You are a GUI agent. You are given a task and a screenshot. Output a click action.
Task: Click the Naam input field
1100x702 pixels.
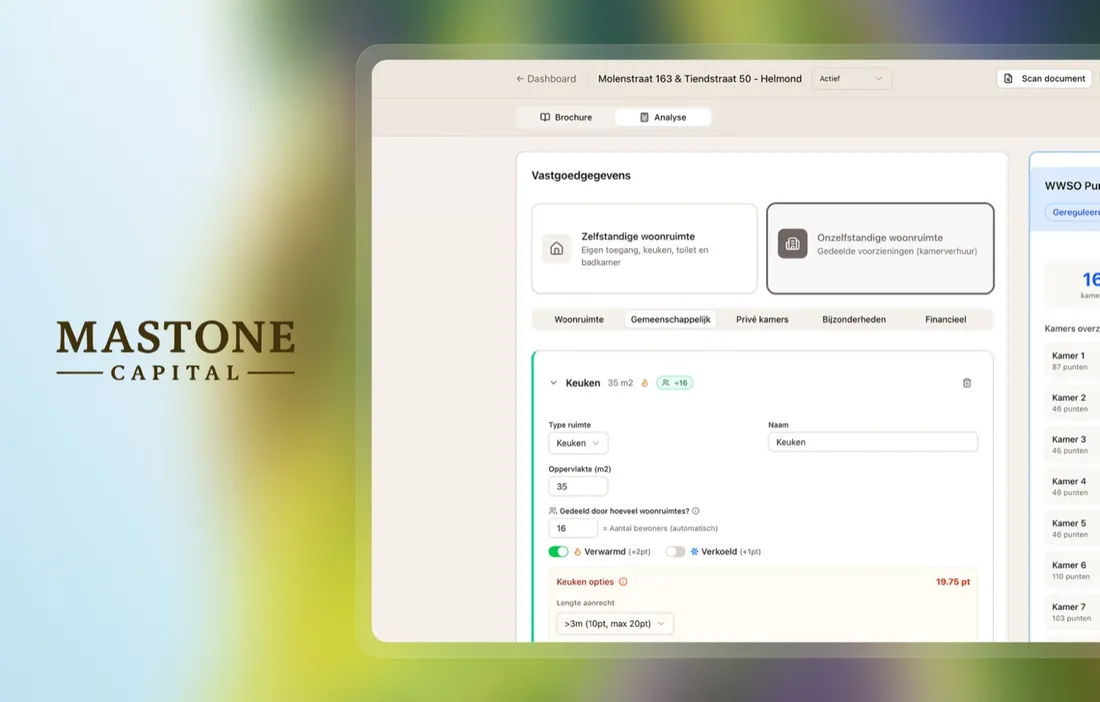(x=873, y=442)
